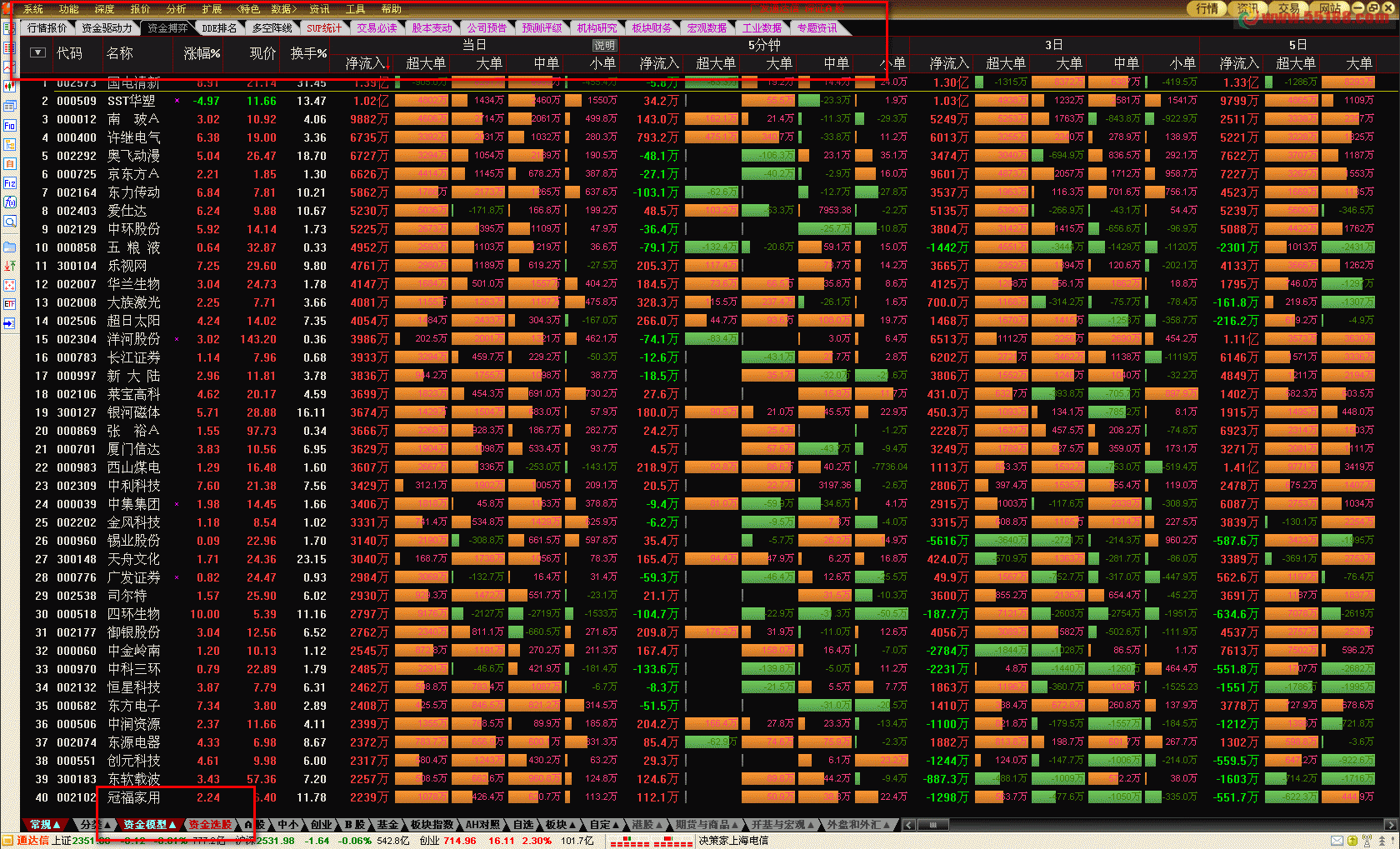Click the horizontal scrollbar left arrow at bottom
Viewport: 1400px width, 849px height.
tap(909, 825)
